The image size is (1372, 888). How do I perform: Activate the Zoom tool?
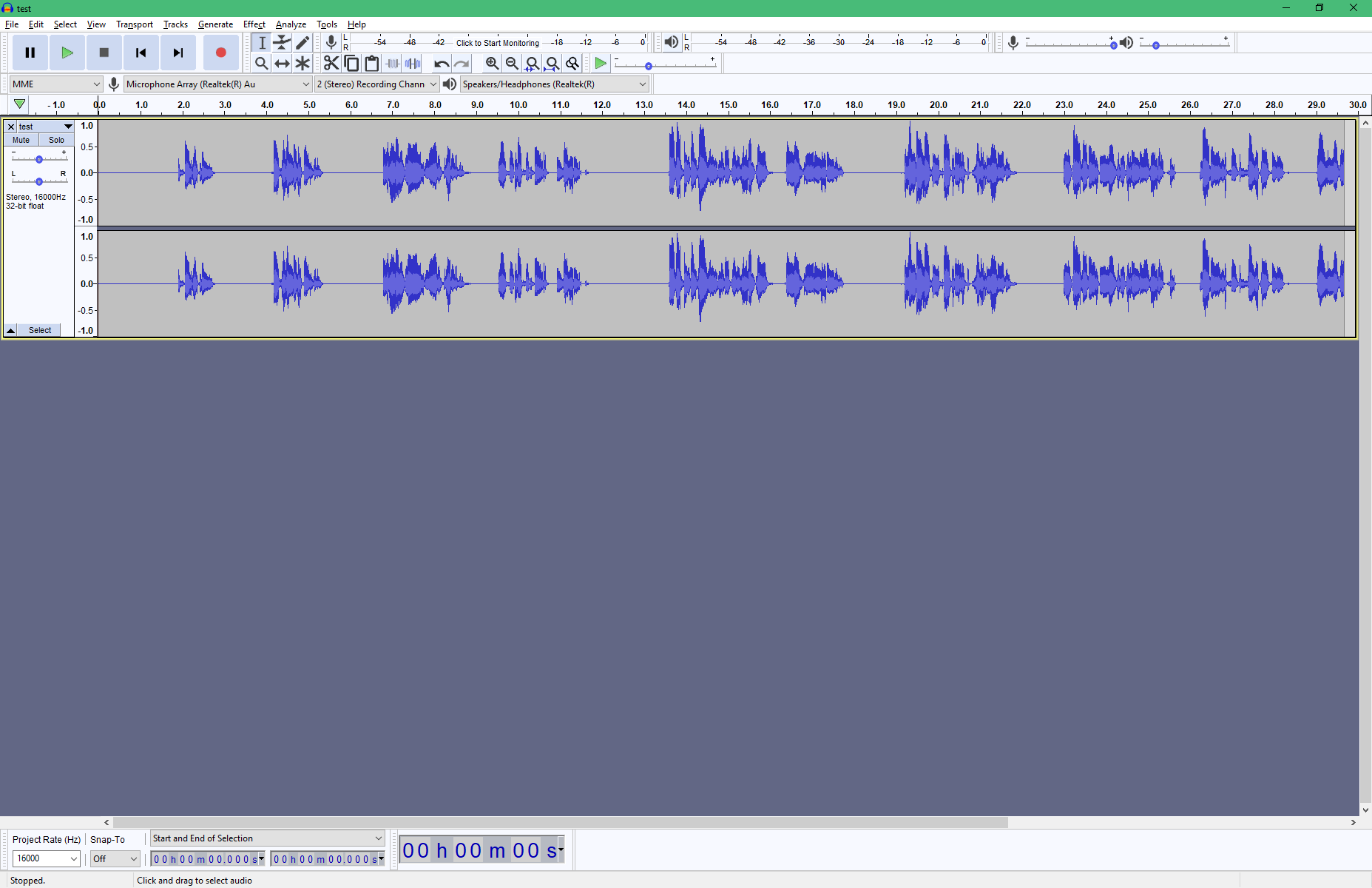click(x=261, y=63)
